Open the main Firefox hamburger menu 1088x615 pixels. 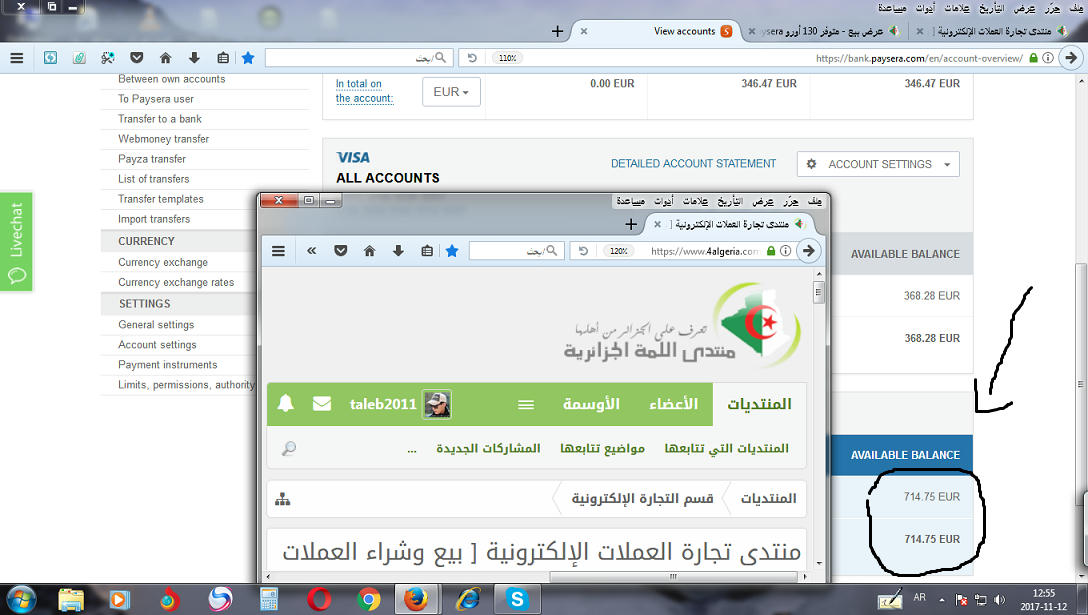16,58
